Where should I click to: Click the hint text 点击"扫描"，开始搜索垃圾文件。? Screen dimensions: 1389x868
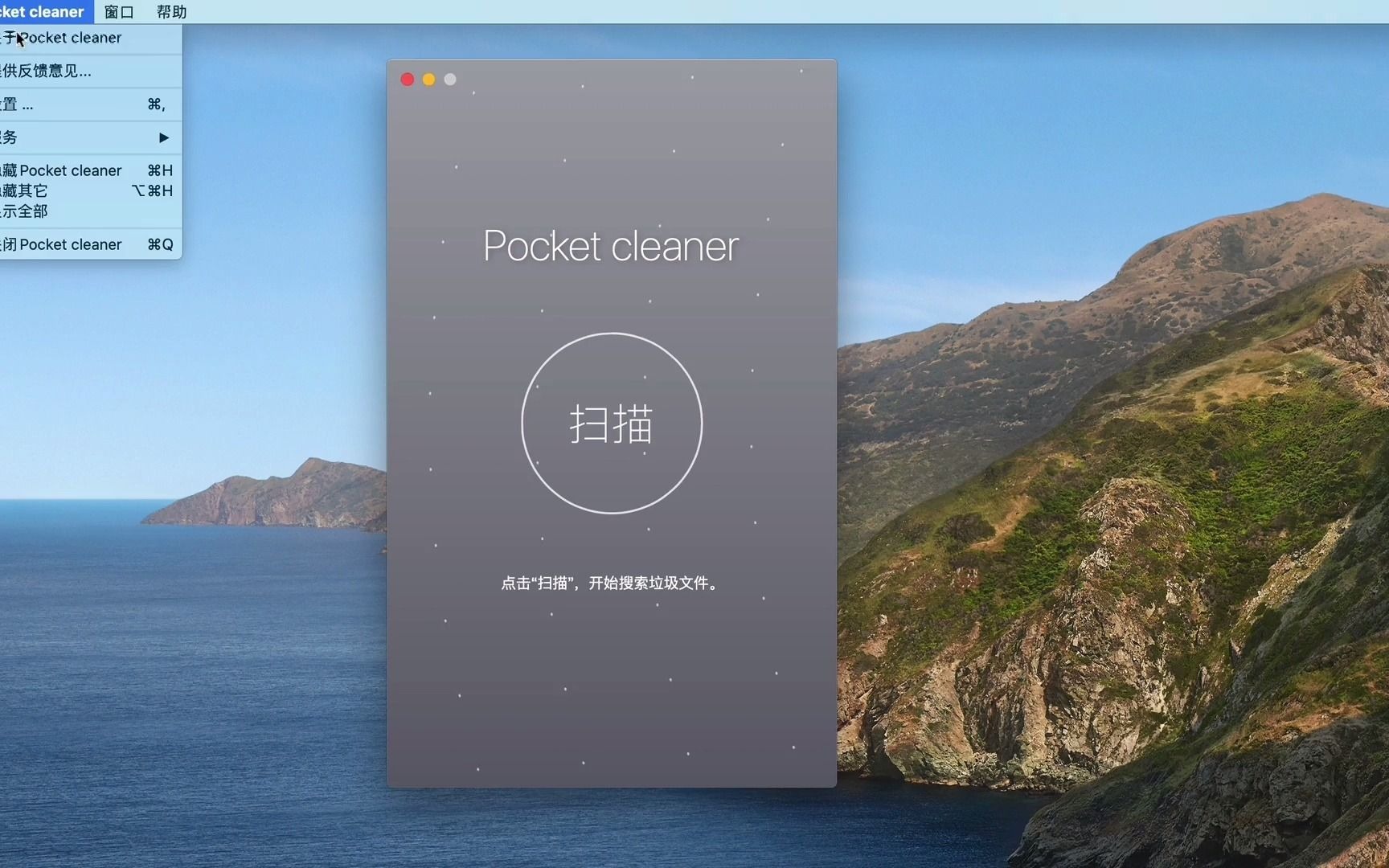click(610, 583)
